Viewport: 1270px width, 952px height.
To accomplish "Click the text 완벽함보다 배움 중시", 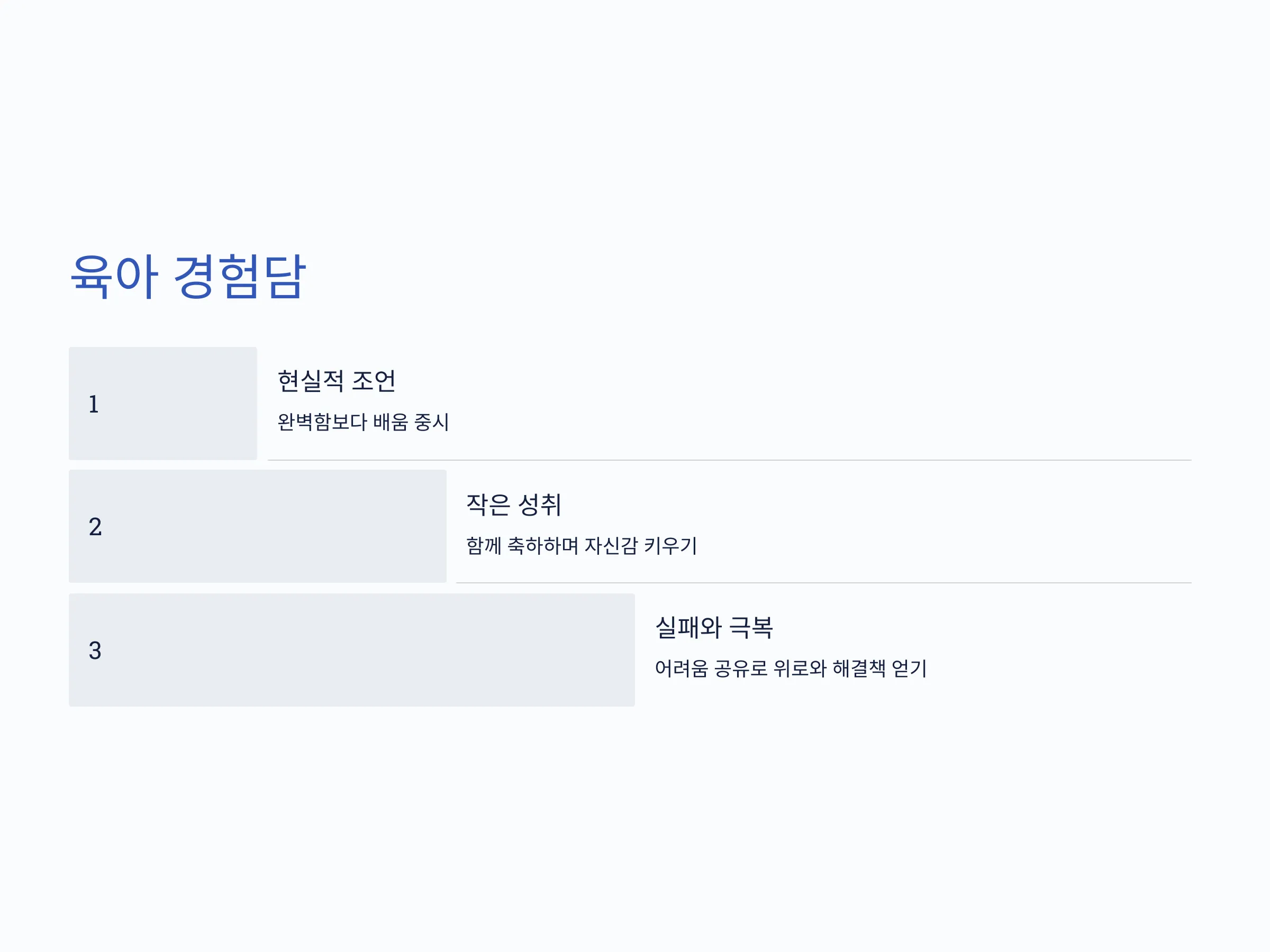I will 363,422.
